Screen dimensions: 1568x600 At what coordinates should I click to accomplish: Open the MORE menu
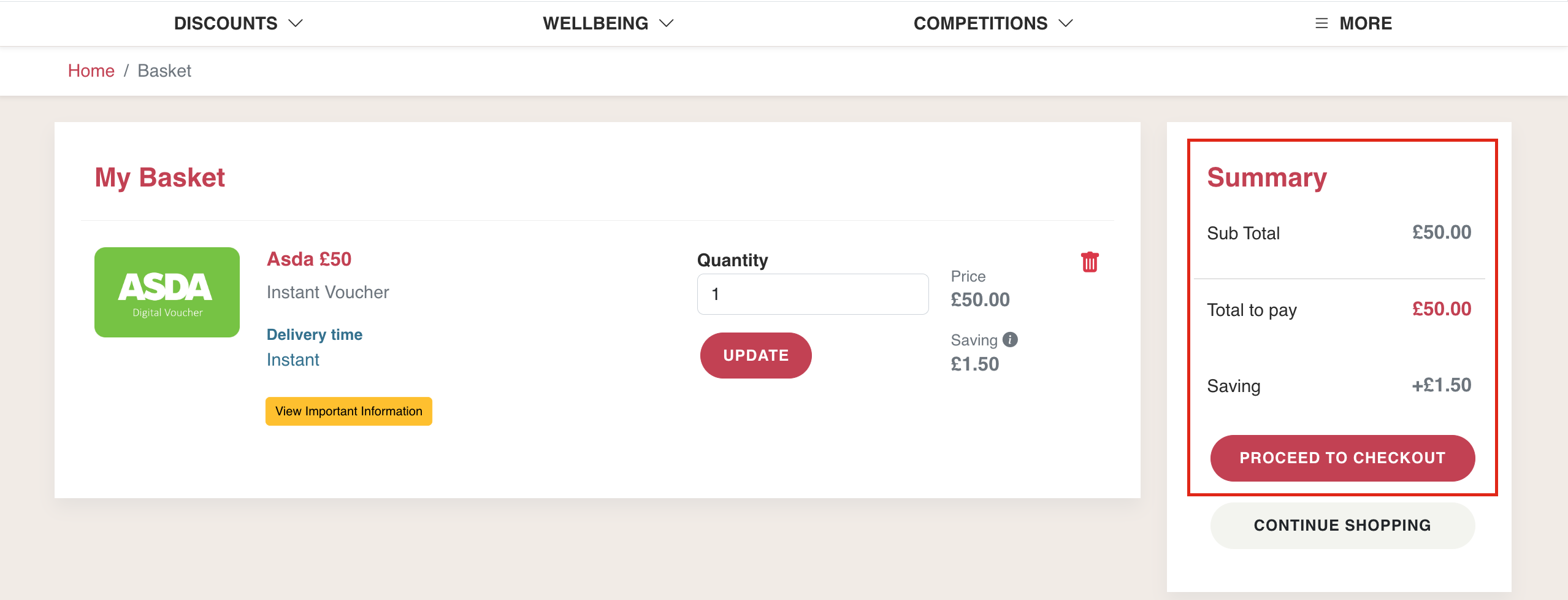[x=1353, y=23]
